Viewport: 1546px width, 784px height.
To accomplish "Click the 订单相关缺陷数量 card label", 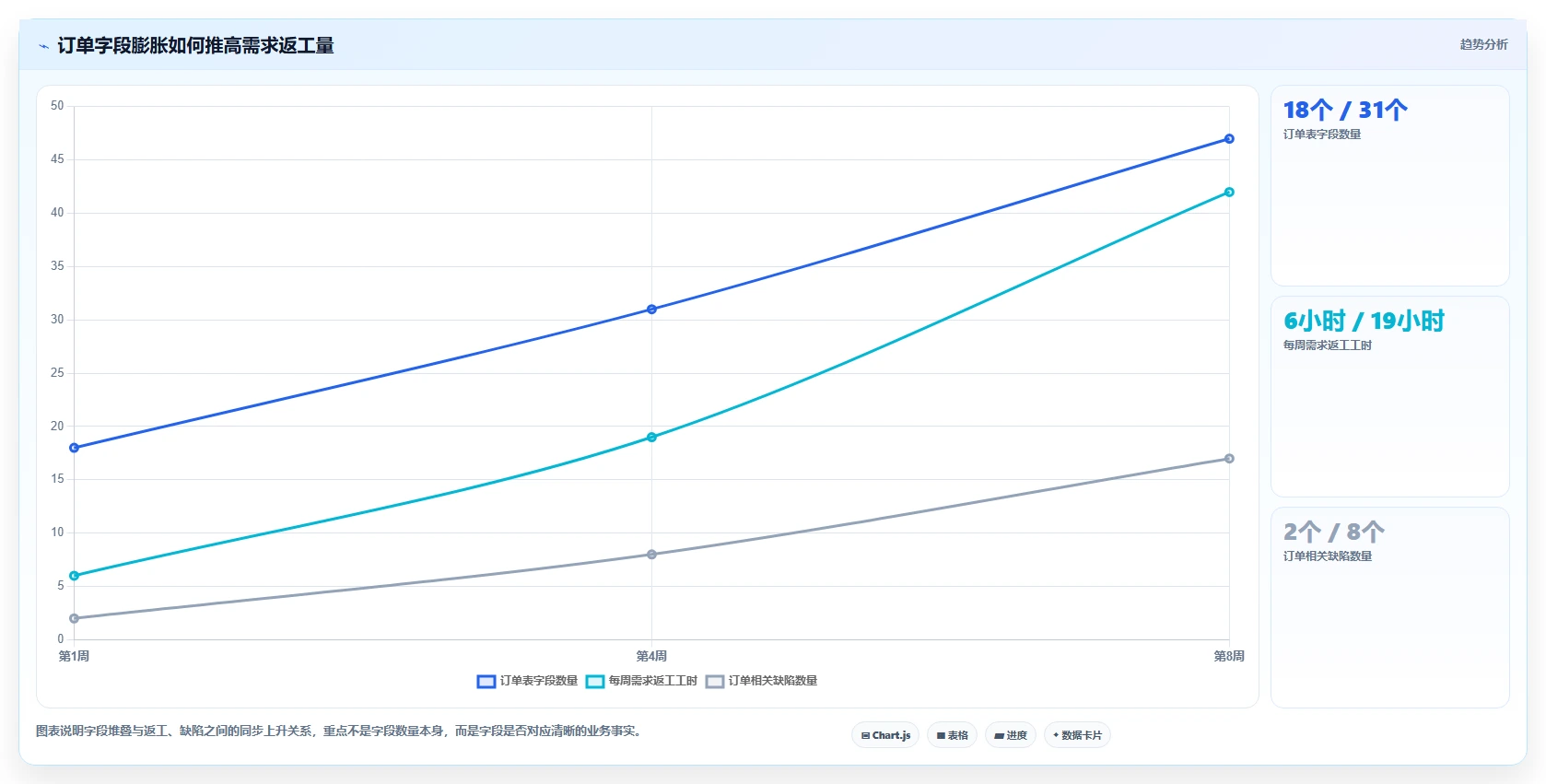I will (x=1328, y=556).
